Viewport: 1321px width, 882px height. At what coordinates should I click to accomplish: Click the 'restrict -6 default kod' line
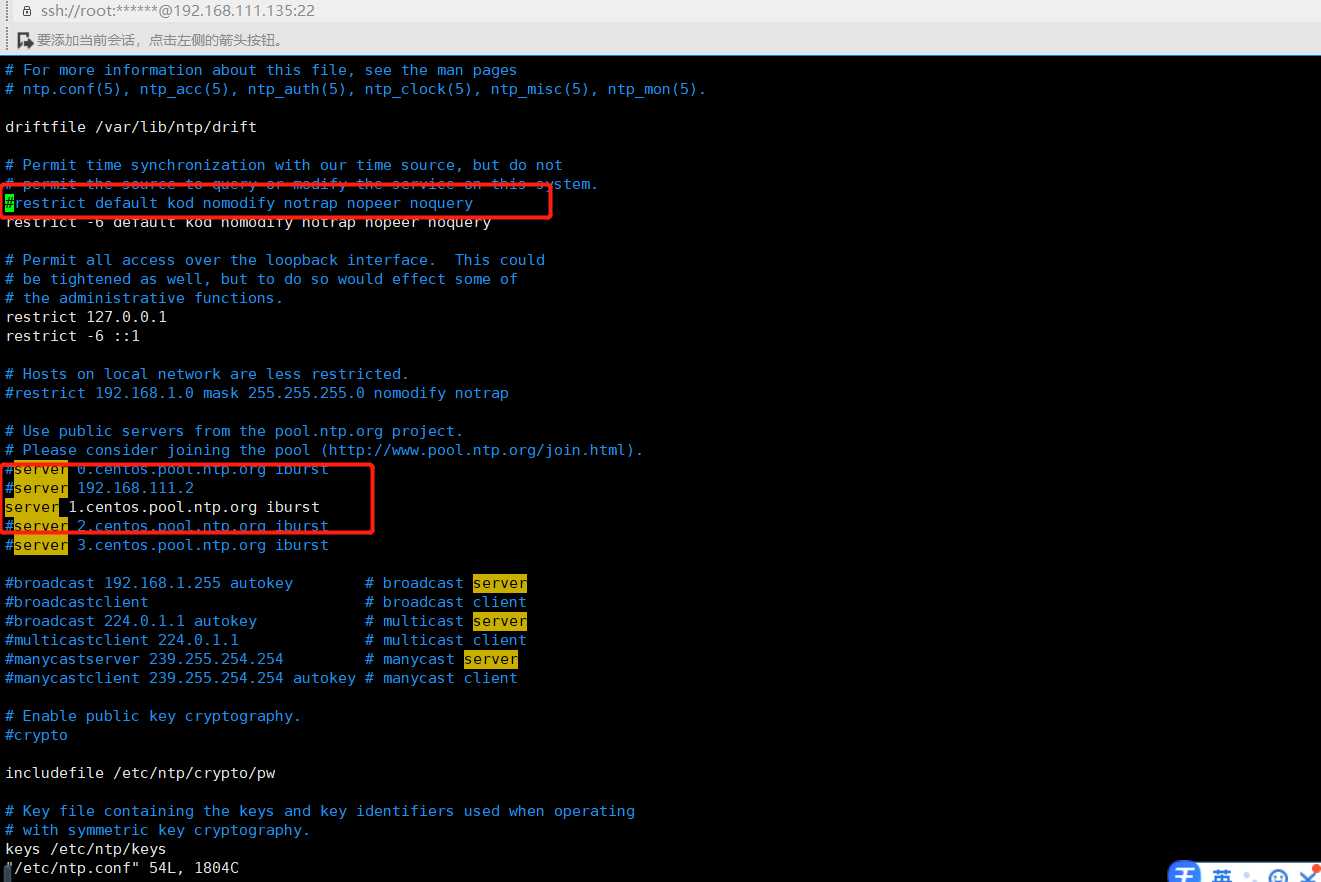point(248,222)
